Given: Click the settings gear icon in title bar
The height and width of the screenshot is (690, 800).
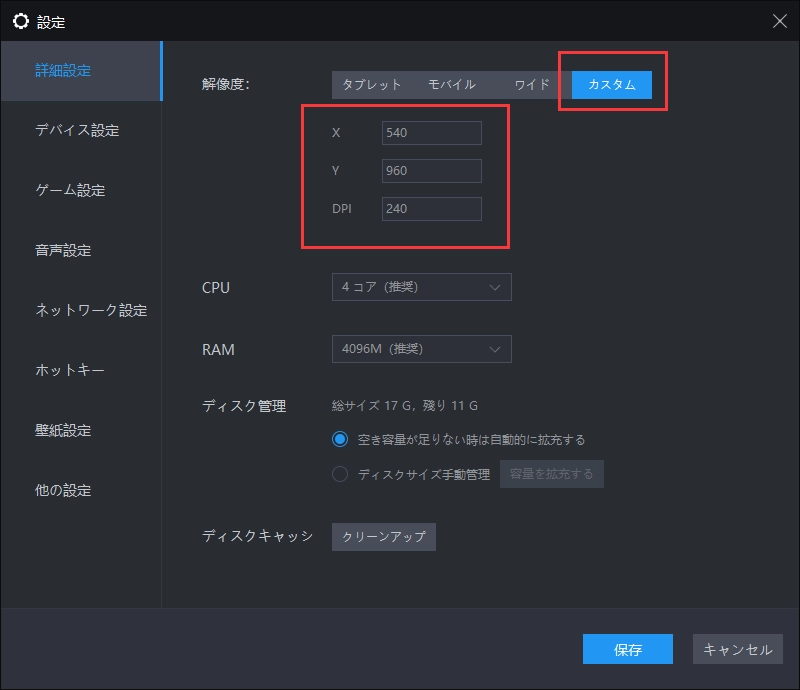Looking at the screenshot, I should (18, 21).
